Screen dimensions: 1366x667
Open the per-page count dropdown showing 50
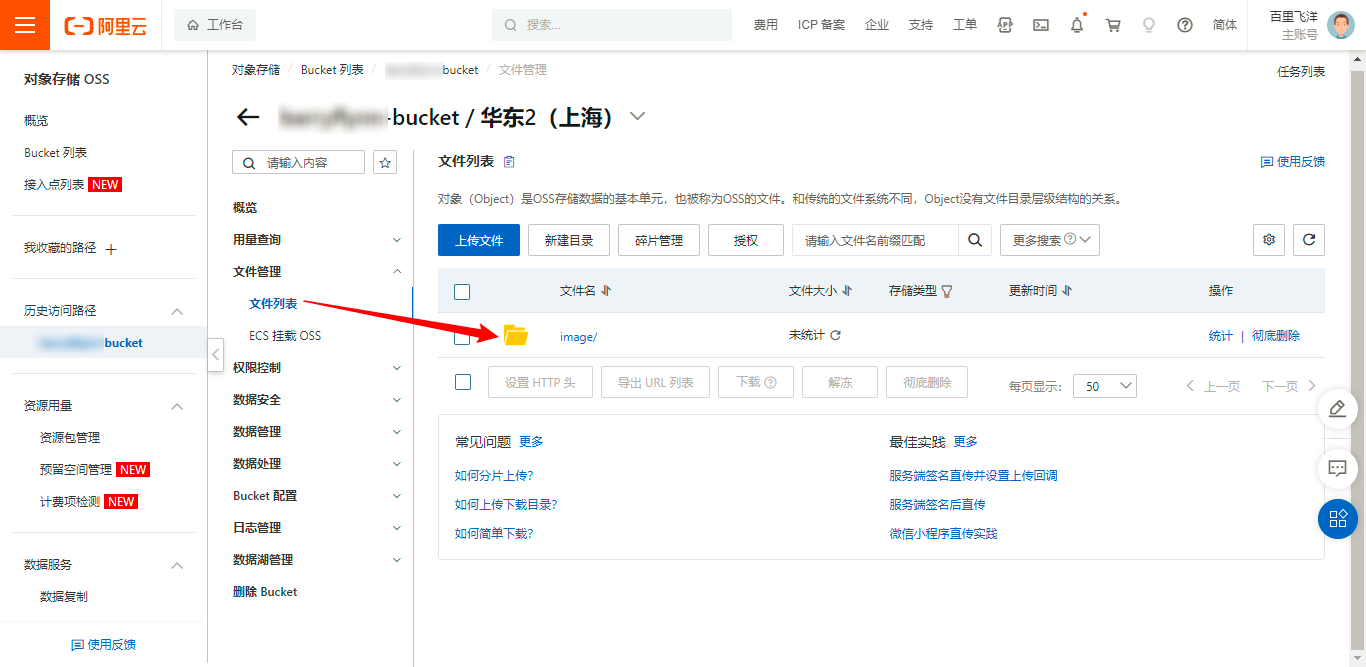point(1104,386)
